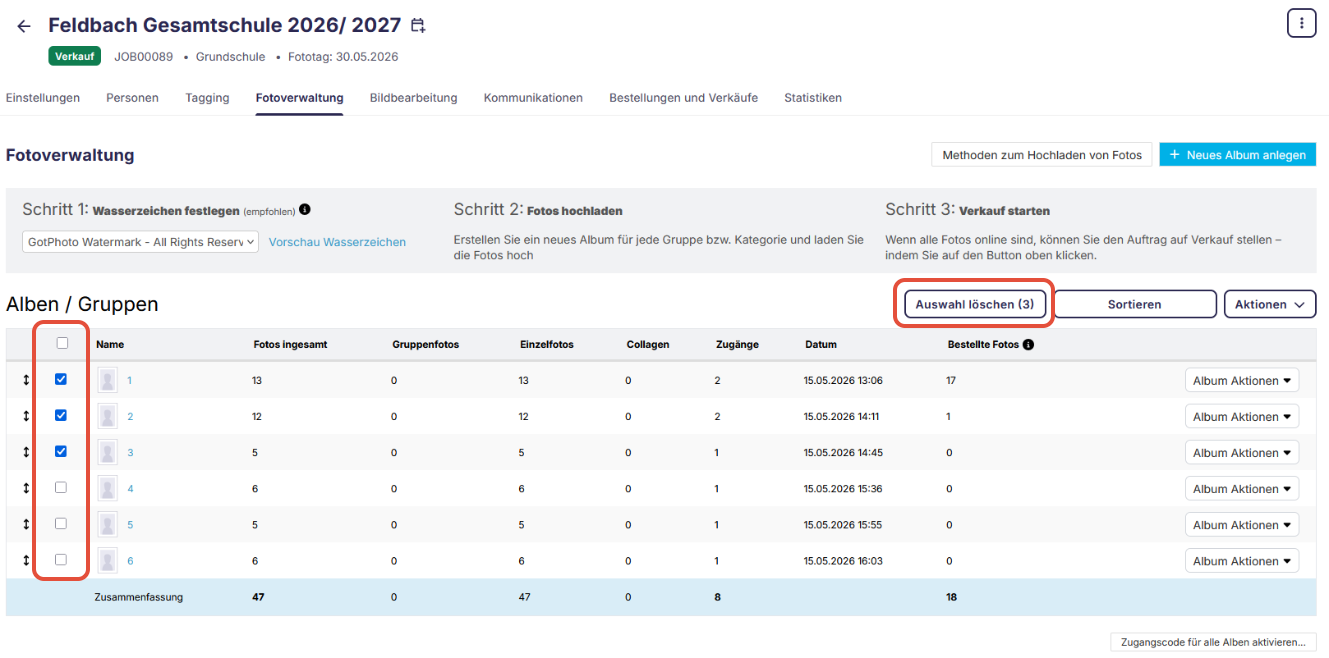
Task: Switch to the Personen tab
Action: coord(132,98)
